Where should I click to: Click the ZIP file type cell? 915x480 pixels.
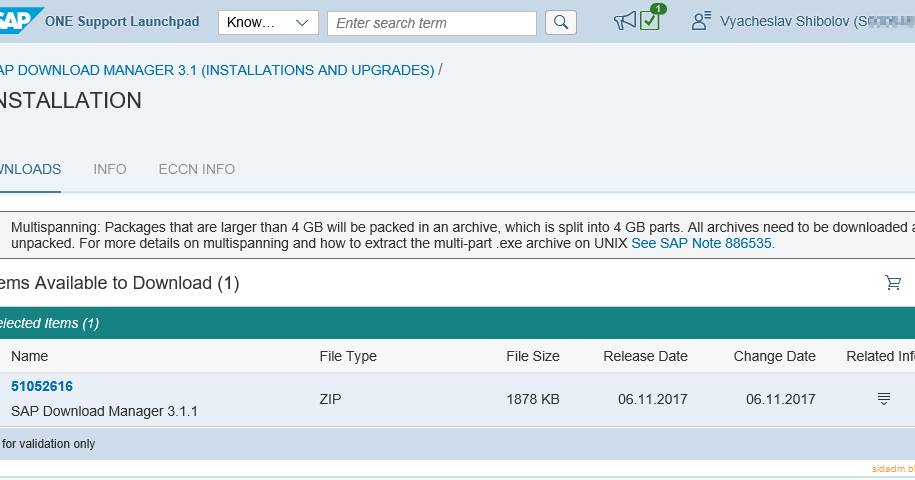pyautogui.click(x=330, y=400)
